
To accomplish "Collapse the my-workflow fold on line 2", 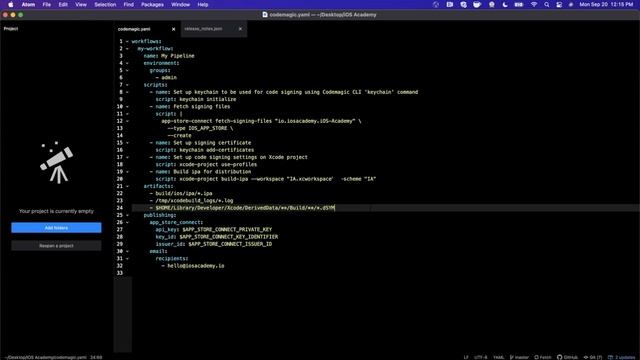I will tap(127, 49).
